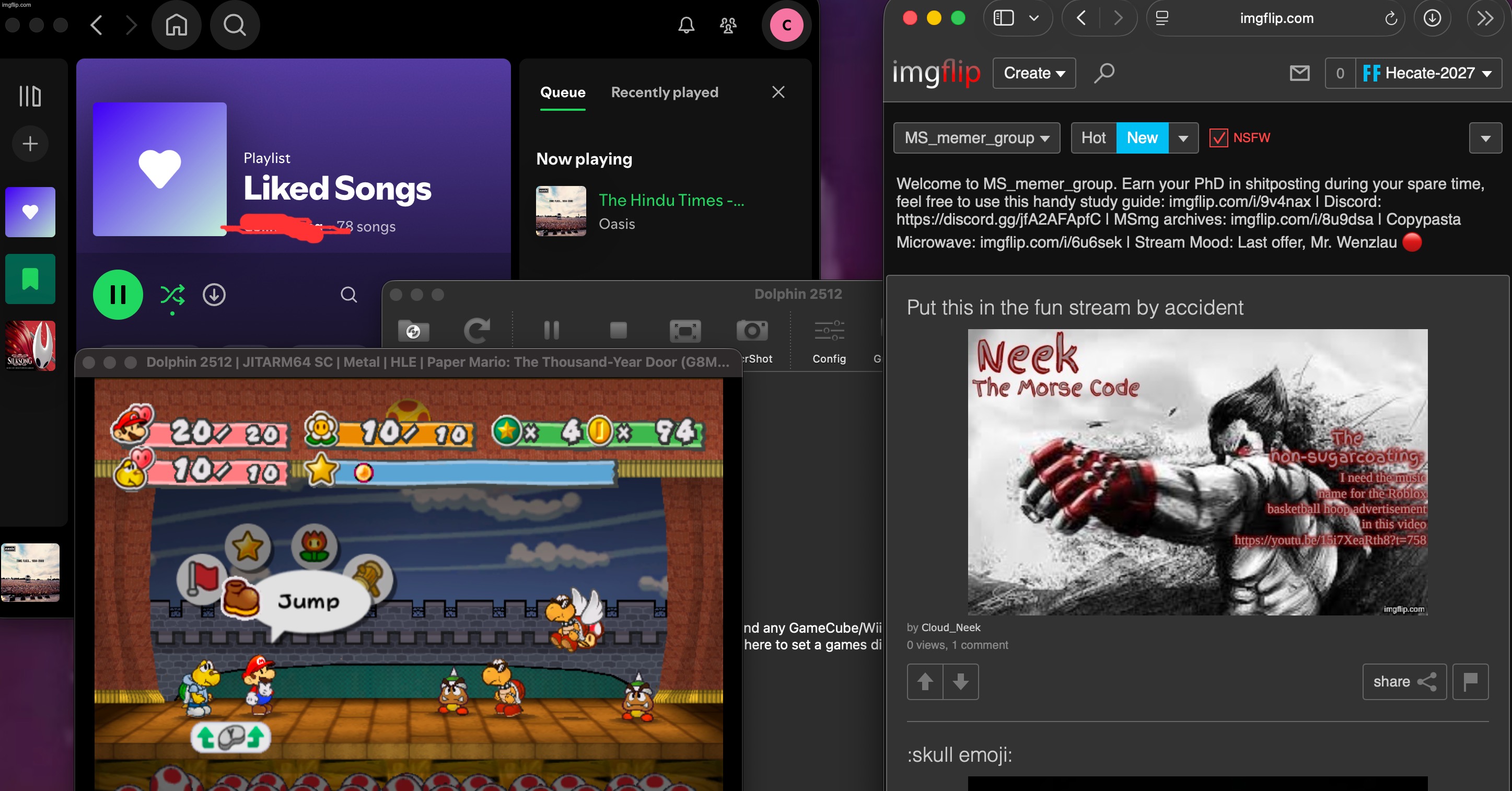Download the Liked Songs playlist
The image size is (1512, 791).
click(214, 295)
